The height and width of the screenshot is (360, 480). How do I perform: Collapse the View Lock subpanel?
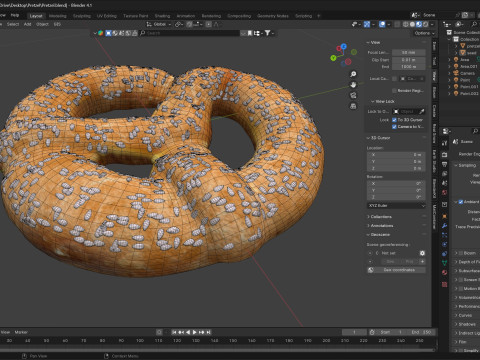point(373,101)
